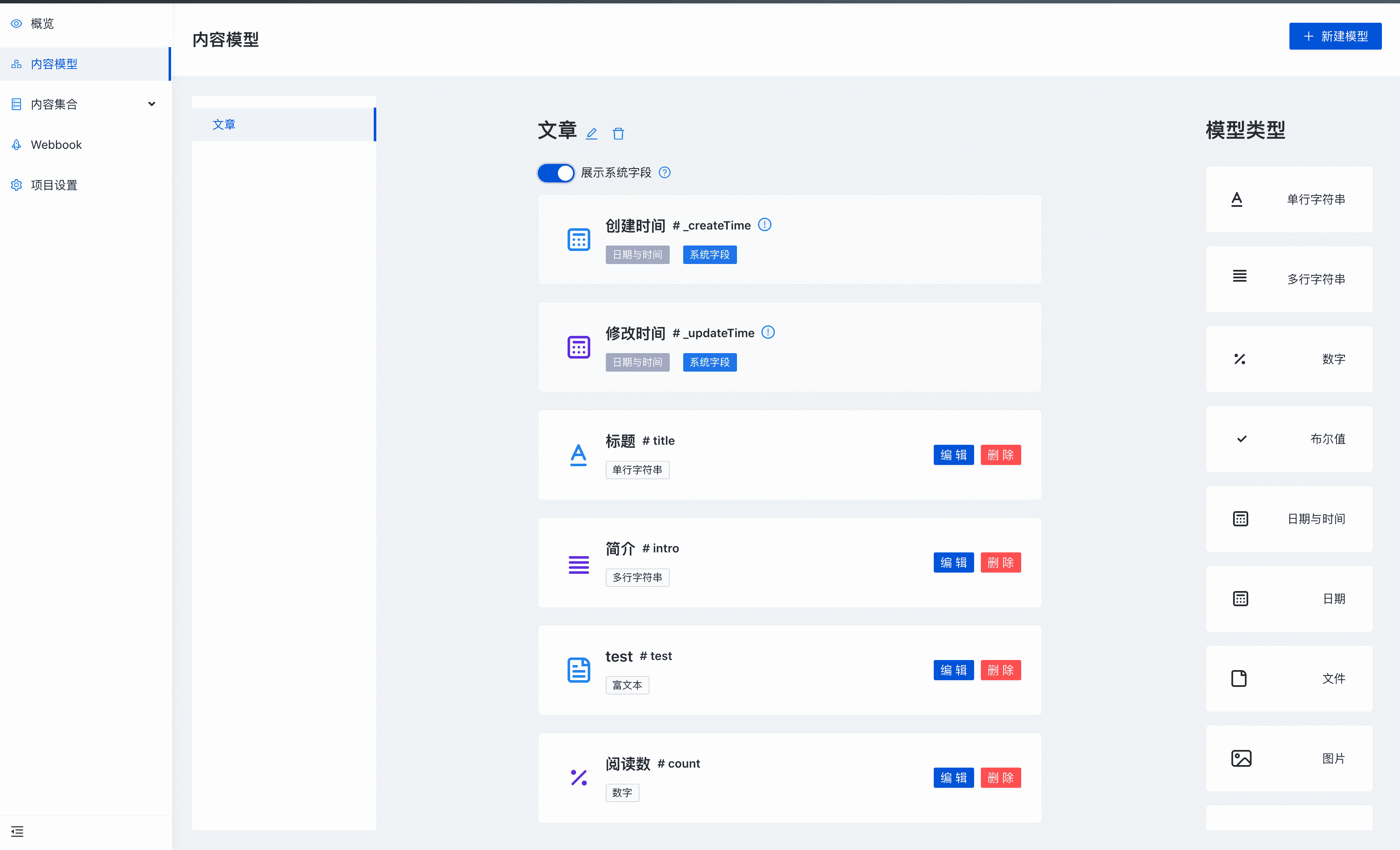Click 删除 for the test field

pyautogui.click(x=1000, y=670)
